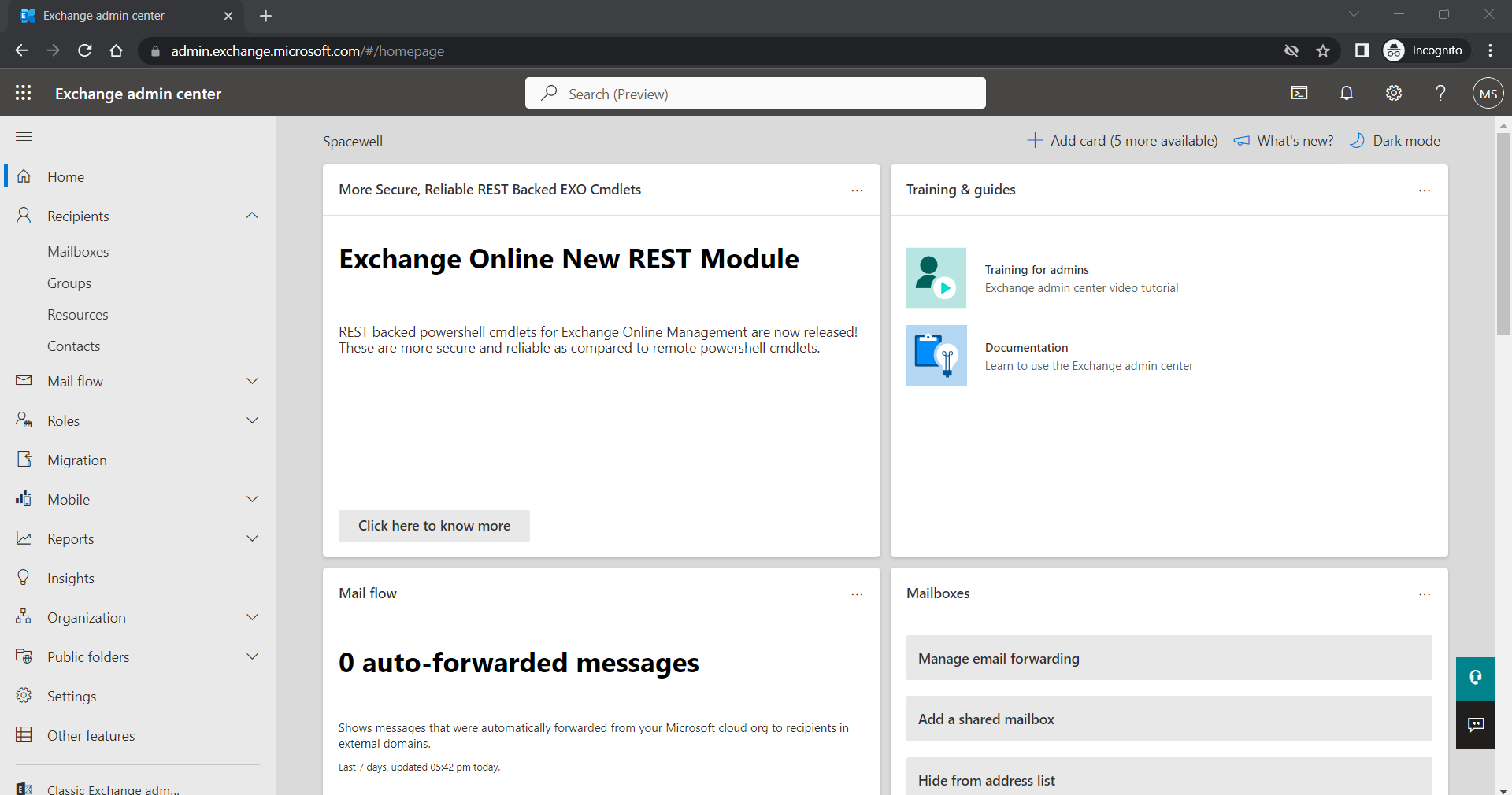Image resolution: width=1512 pixels, height=795 pixels.
Task: Open Cloud Shell terminal icon in header
Action: [x=1299, y=93]
